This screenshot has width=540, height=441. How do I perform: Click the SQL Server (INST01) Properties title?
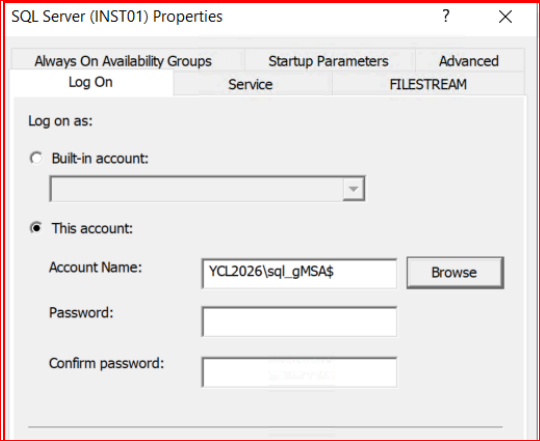click(117, 17)
